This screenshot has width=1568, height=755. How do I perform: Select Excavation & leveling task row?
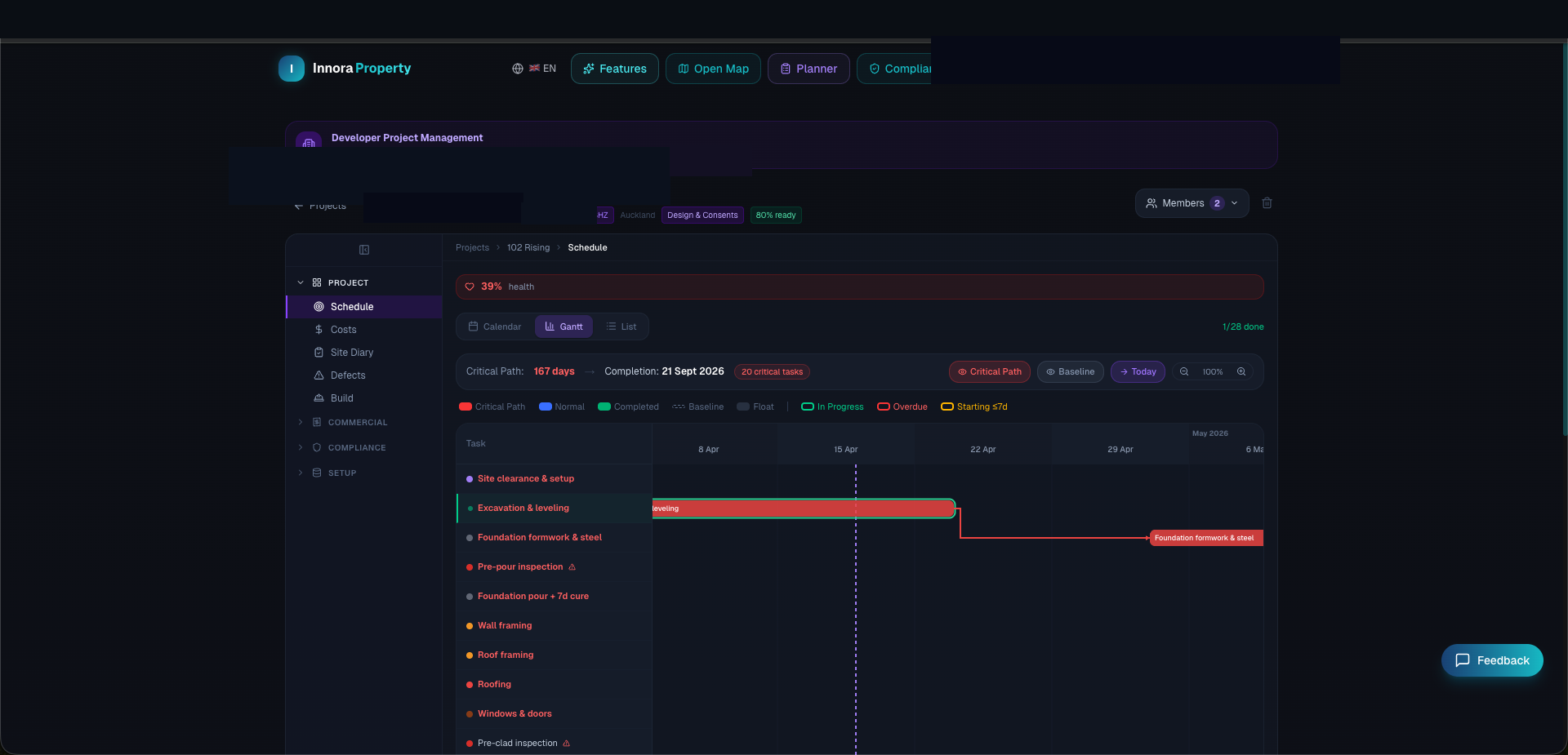(555, 508)
